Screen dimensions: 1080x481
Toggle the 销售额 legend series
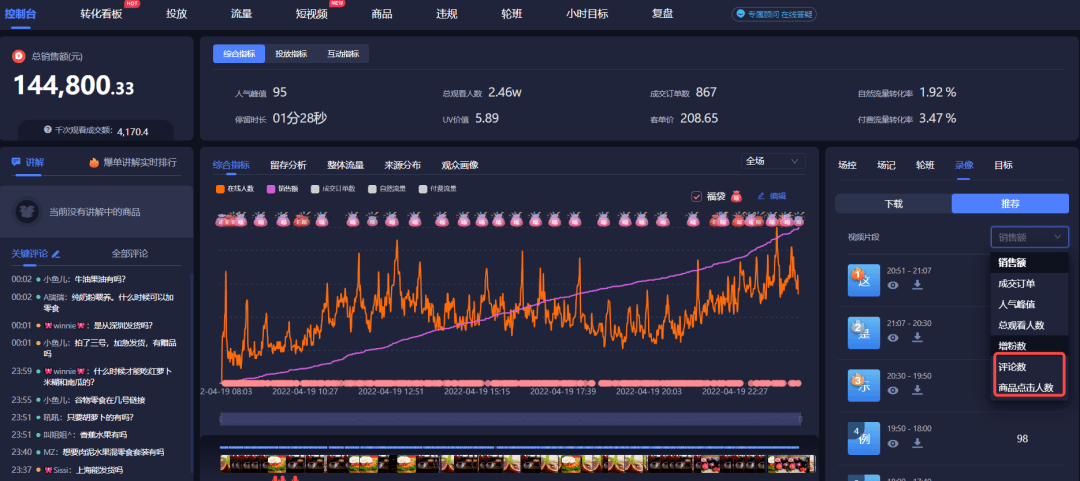pyautogui.click(x=284, y=188)
